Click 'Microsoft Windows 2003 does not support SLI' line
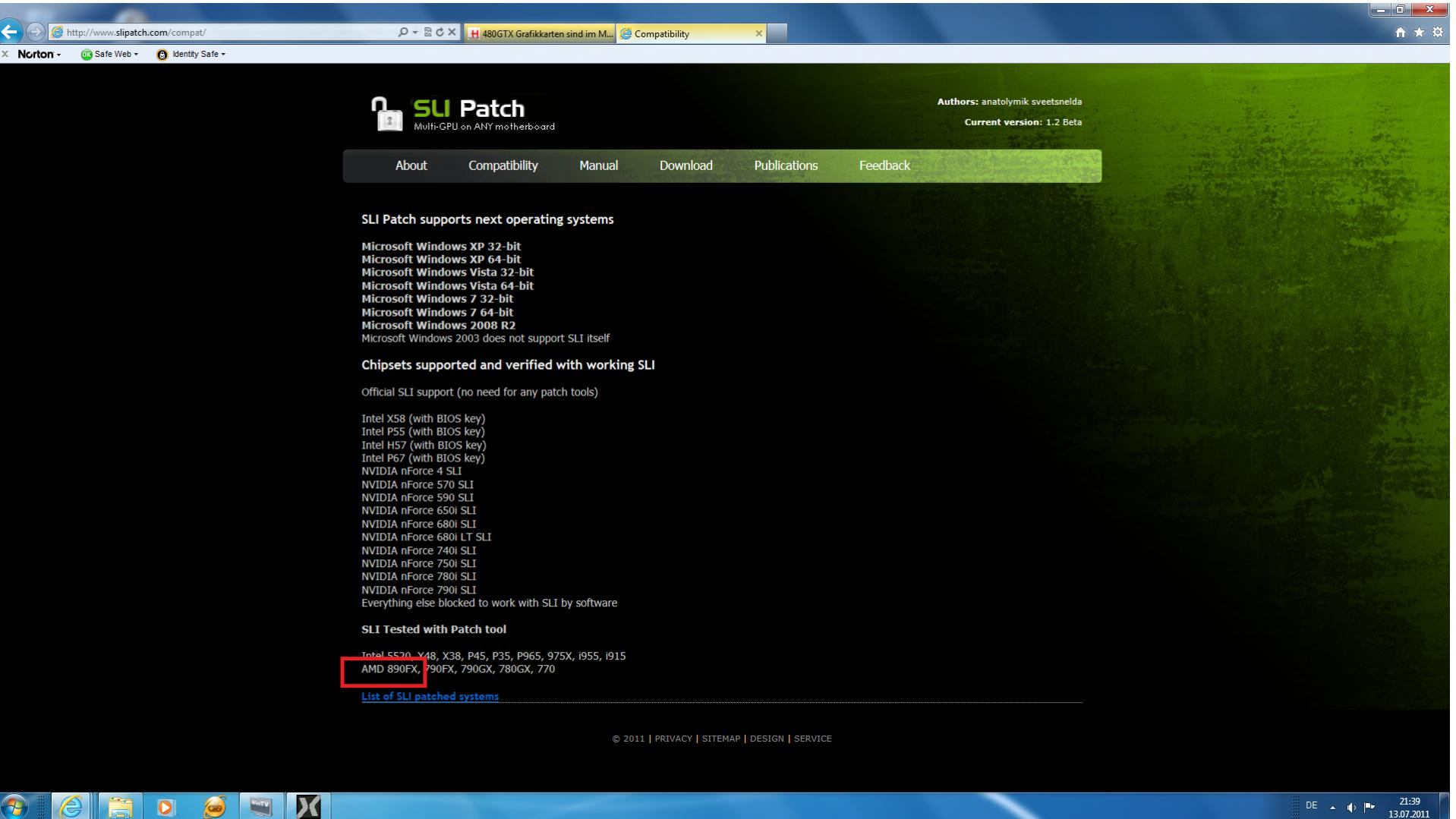 click(485, 339)
